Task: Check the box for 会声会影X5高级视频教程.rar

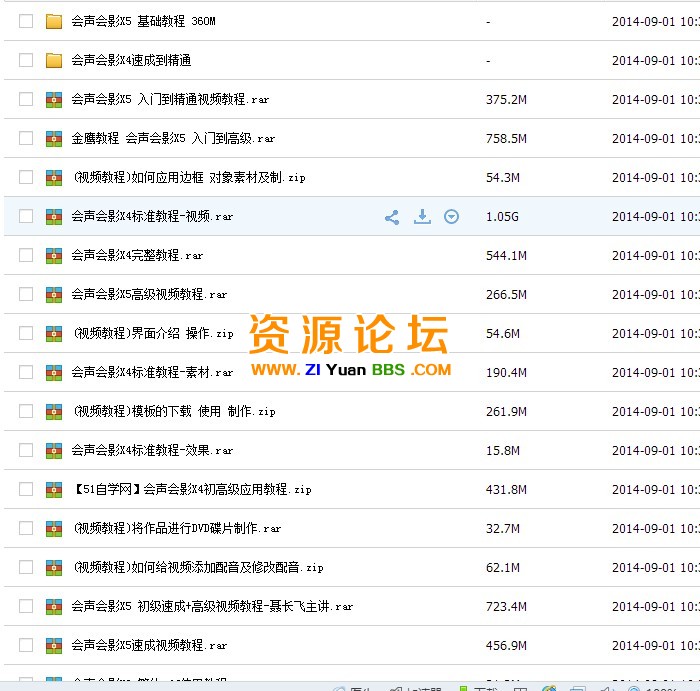Action: 26,294
